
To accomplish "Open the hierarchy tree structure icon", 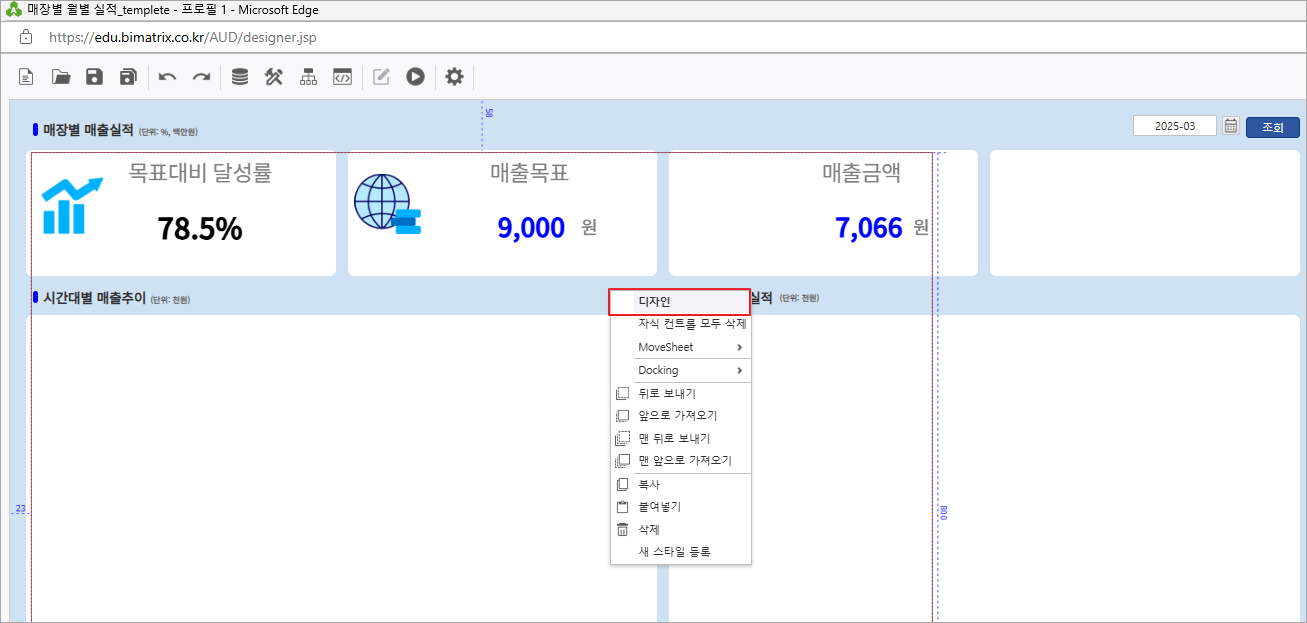I will click(x=308, y=77).
